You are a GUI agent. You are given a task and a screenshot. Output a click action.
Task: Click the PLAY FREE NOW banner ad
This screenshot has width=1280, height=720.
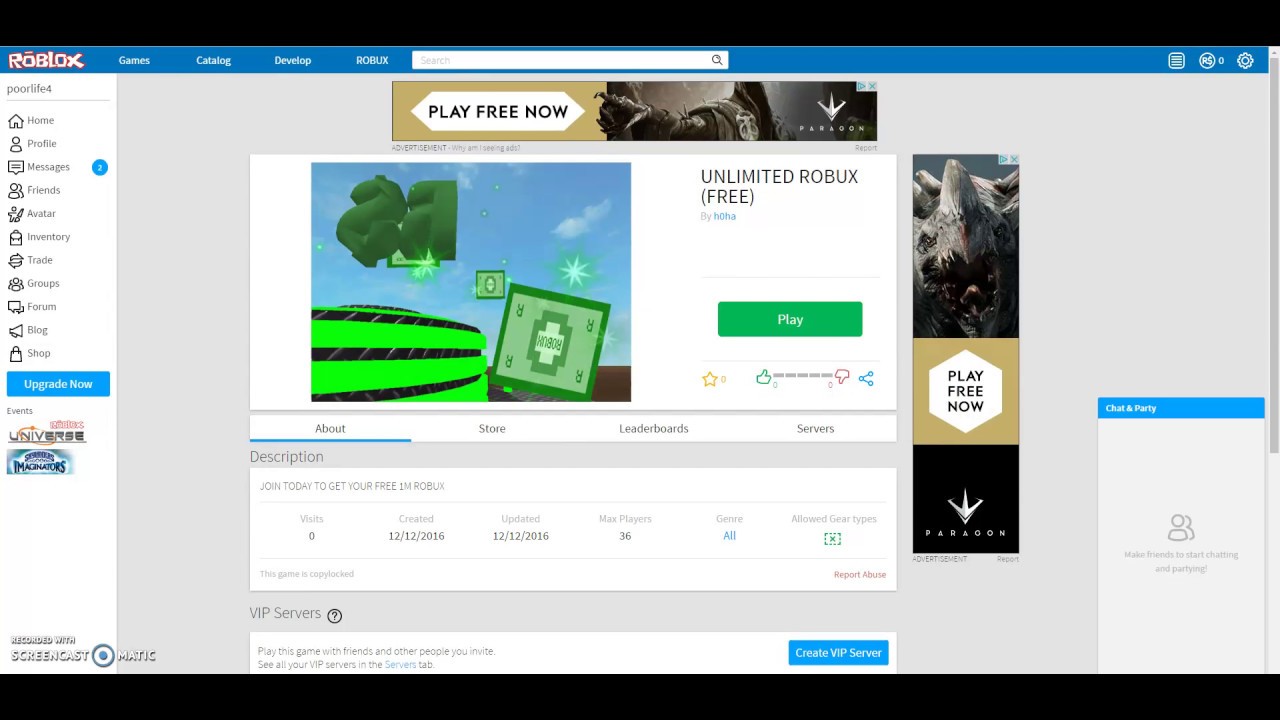[x=635, y=111]
